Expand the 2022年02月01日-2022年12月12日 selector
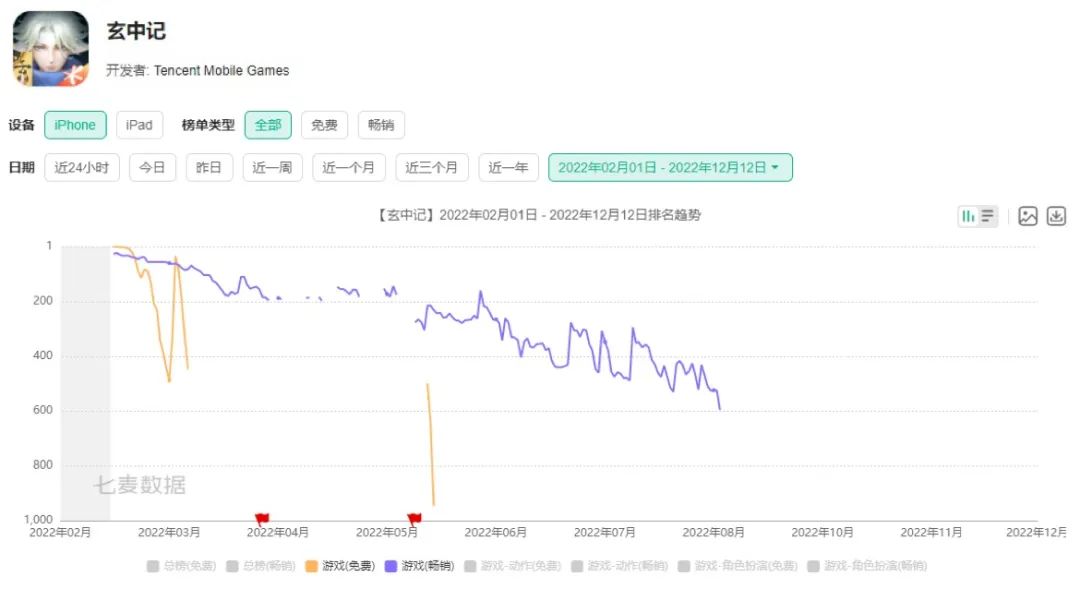The width and height of the screenshot is (1080, 589). (665, 168)
